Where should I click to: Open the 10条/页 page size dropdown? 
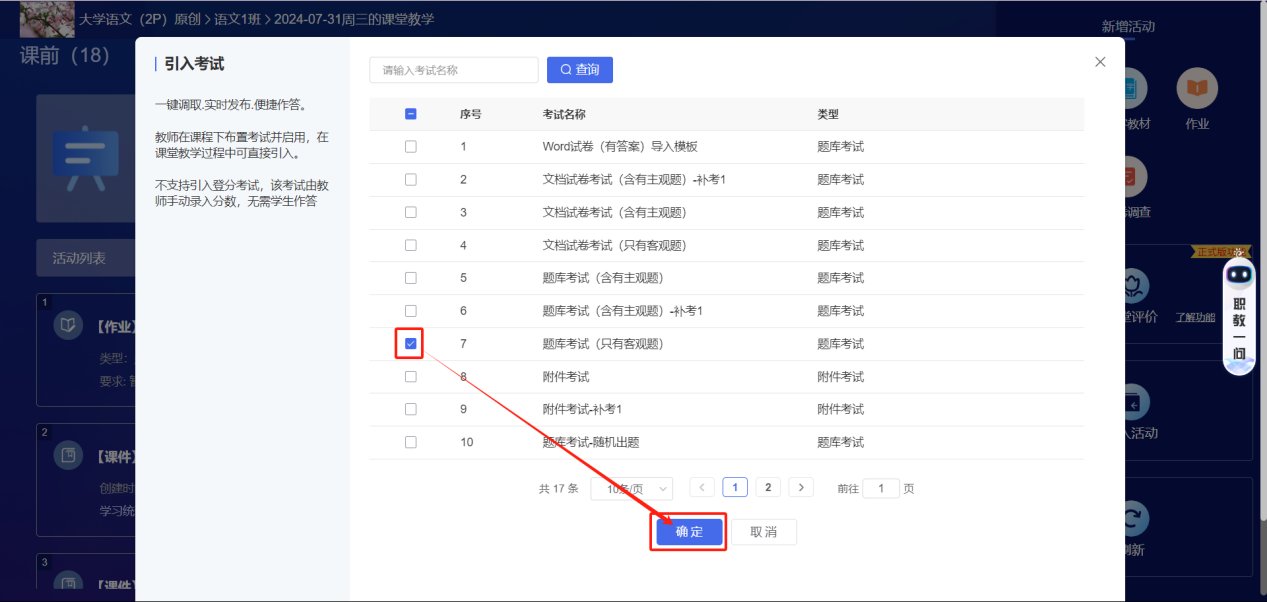[x=631, y=489]
